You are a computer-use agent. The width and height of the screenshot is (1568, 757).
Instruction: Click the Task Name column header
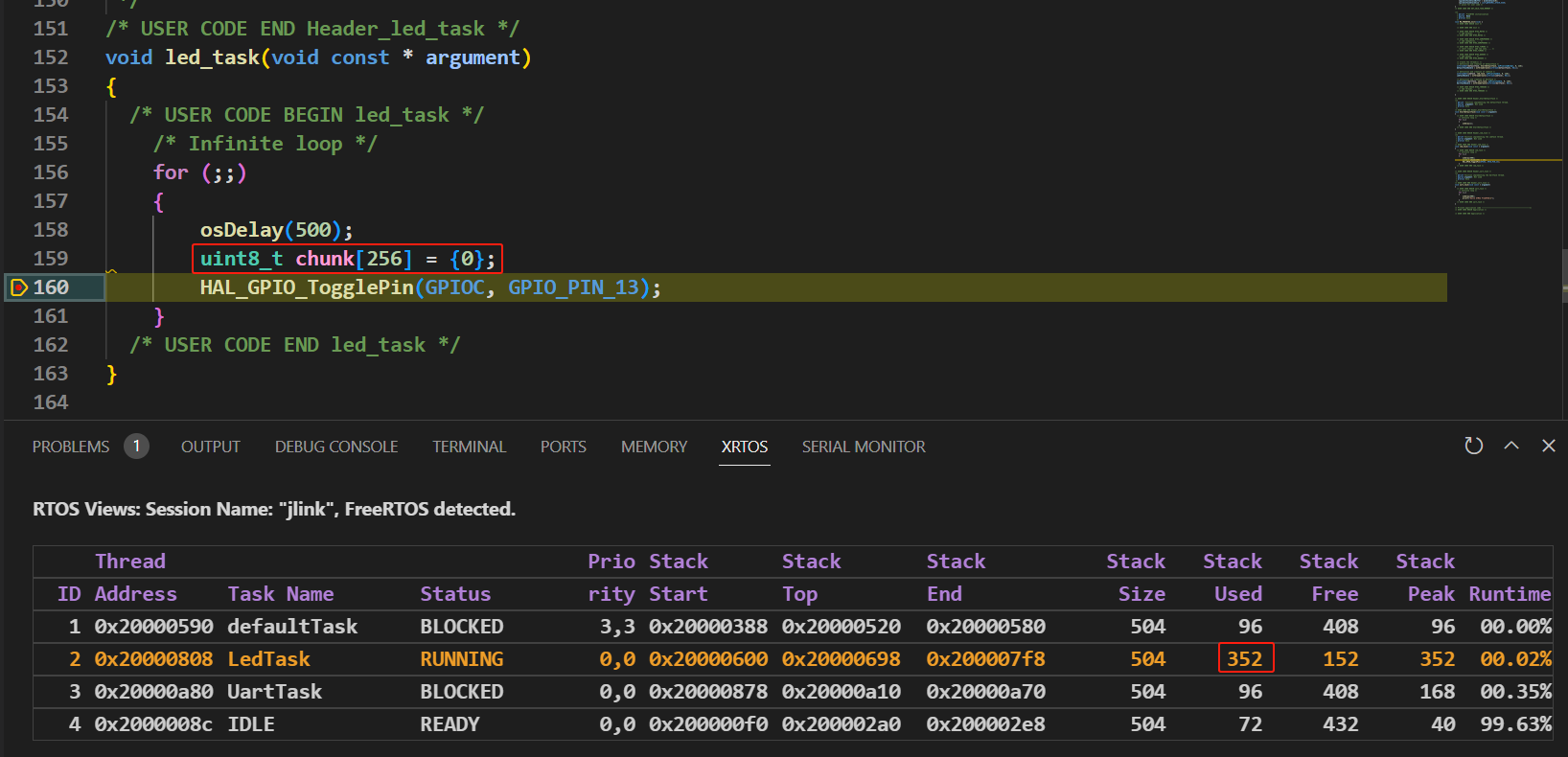(281, 594)
